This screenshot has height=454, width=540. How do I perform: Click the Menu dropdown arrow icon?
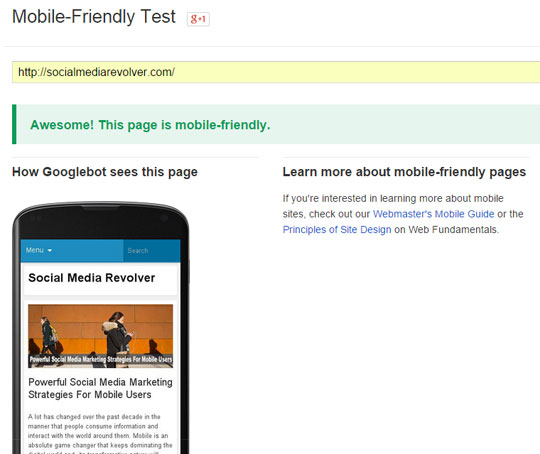click(50, 250)
